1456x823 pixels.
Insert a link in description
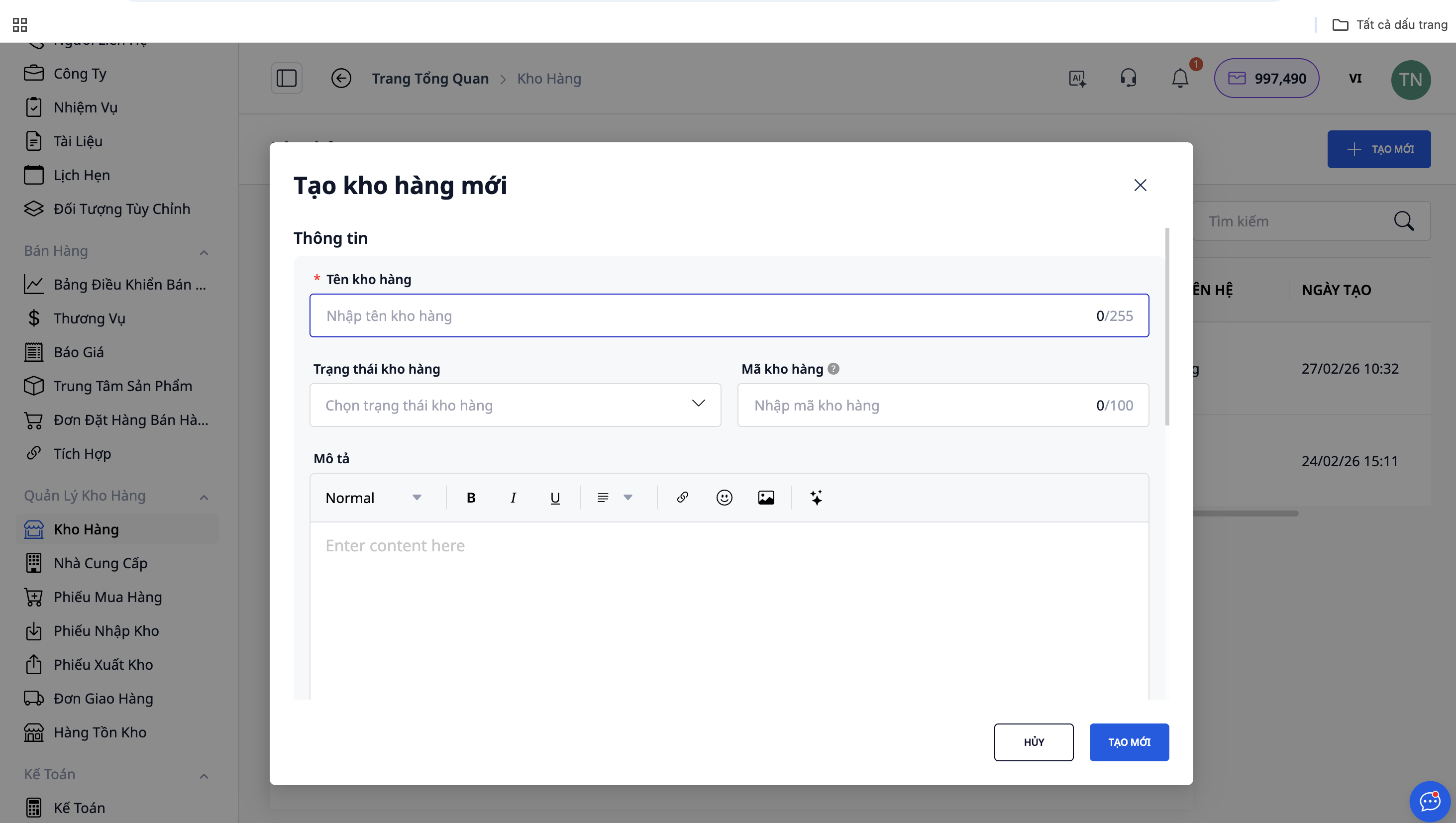click(682, 498)
